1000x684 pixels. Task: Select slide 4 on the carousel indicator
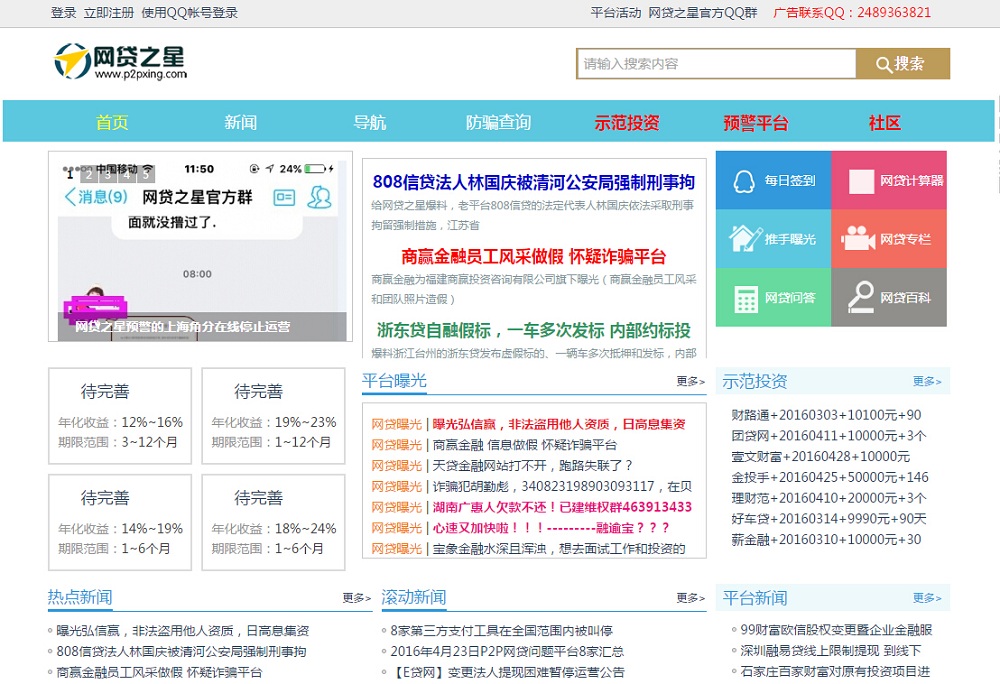coord(127,174)
